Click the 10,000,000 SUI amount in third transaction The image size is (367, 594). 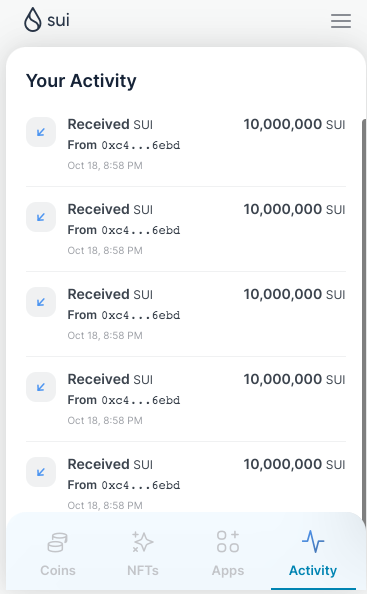click(294, 294)
